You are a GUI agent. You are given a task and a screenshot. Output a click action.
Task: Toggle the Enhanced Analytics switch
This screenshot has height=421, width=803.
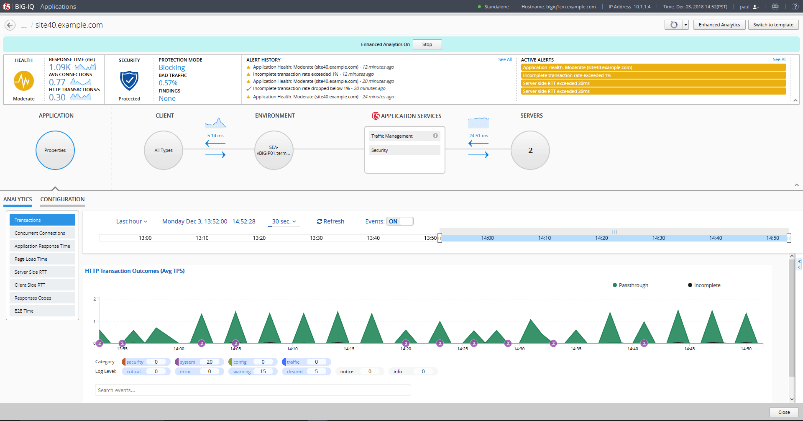pos(428,45)
